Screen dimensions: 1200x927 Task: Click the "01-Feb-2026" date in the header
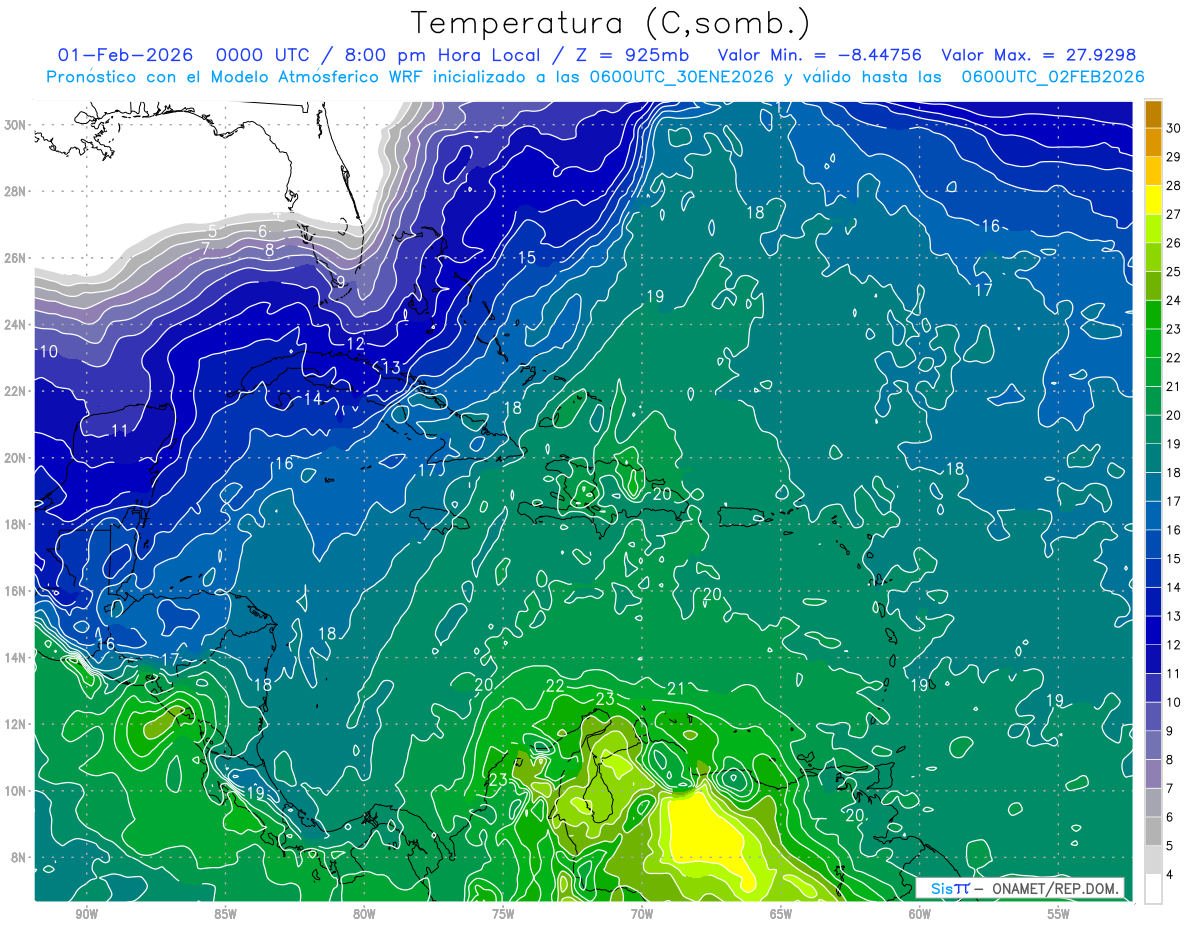click(126, 55)
